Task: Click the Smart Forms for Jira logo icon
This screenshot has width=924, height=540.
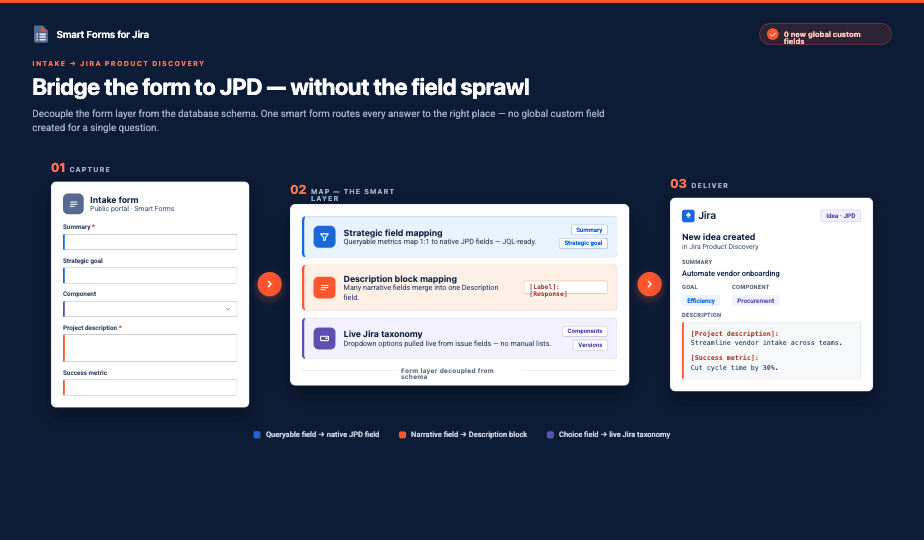Action: (x=41, y=34)
